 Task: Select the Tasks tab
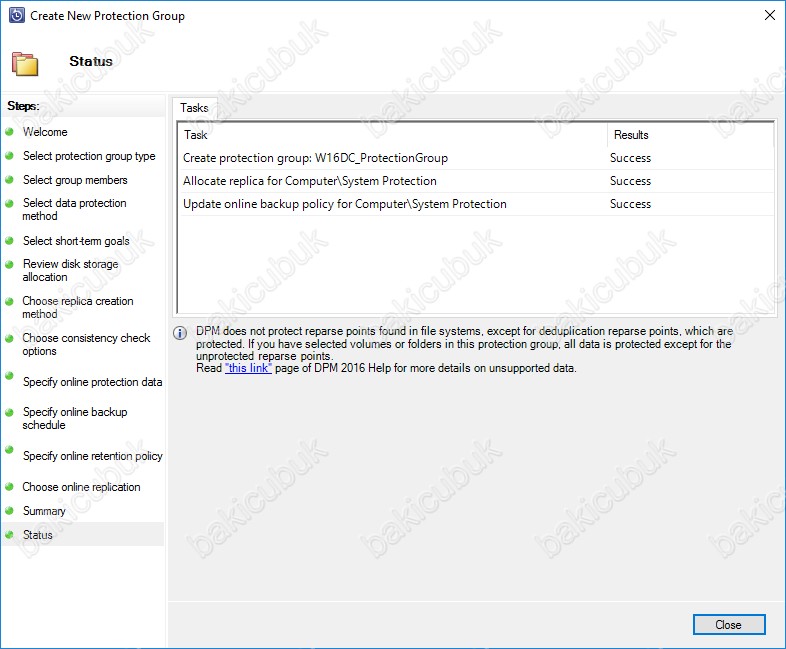coord(194,108)
